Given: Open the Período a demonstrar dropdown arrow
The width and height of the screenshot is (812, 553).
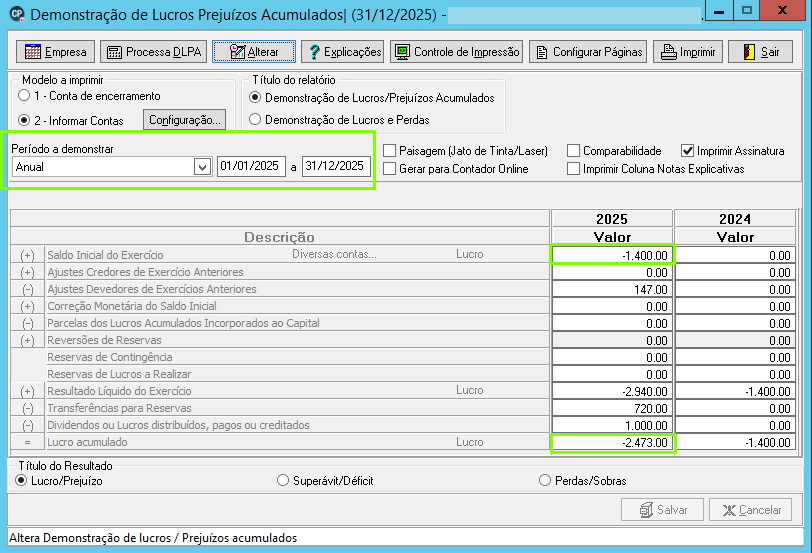Looking at the screenshot, I should [202, 167].
